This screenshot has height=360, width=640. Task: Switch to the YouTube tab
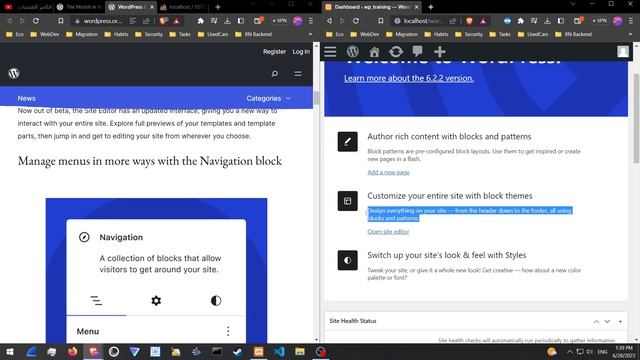pos(28,7)
